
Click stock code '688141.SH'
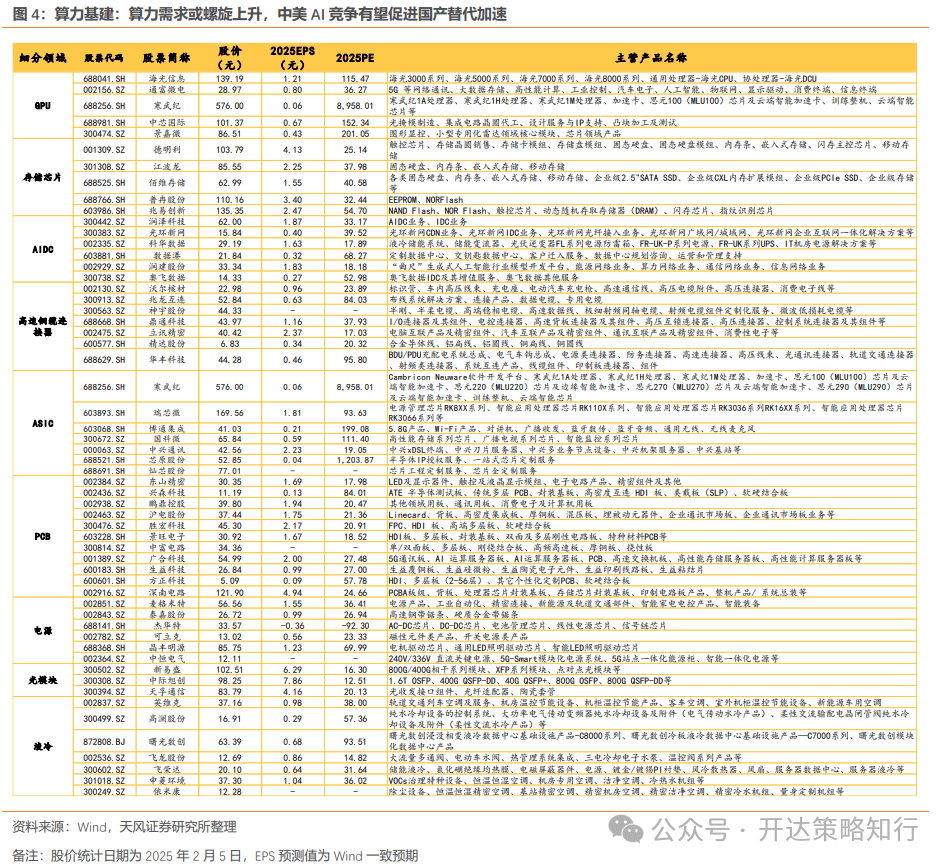pyautogui.click(x=104, y=626)
